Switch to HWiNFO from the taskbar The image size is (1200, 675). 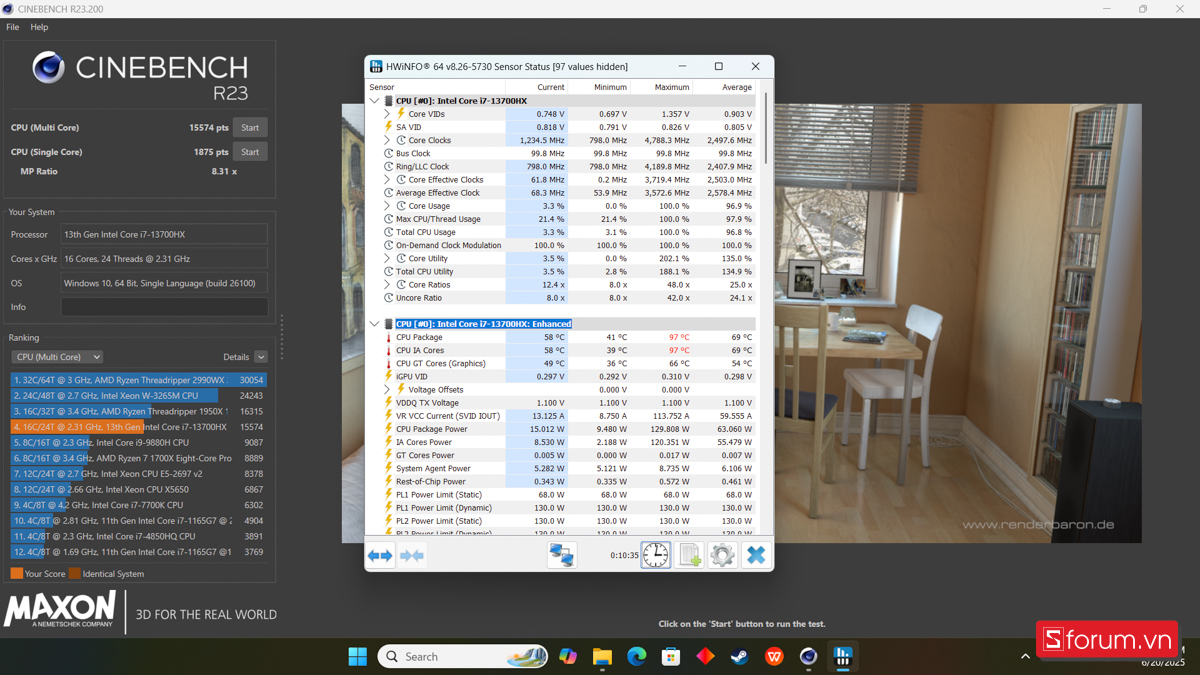(x=843, y=657)
